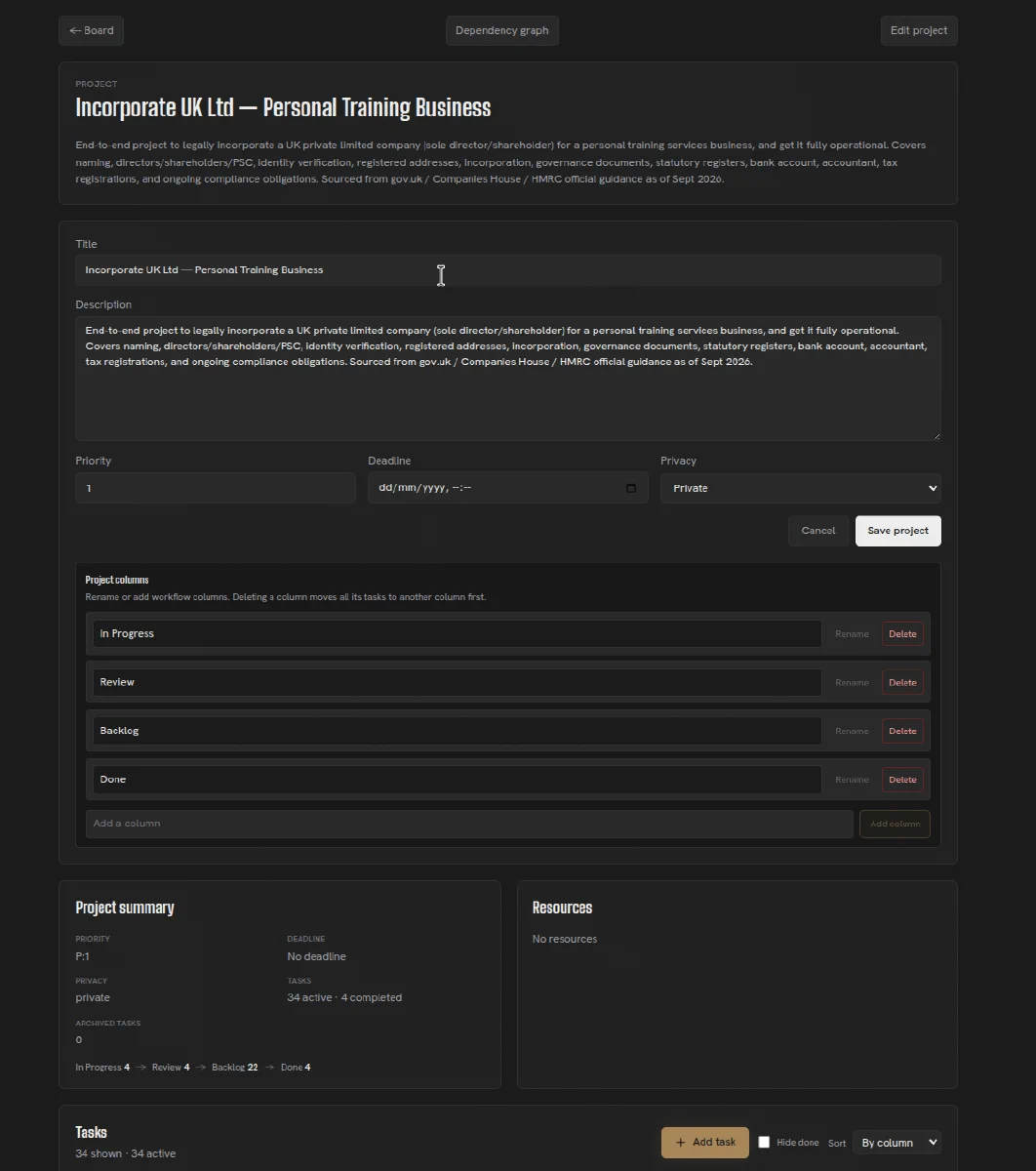This screenshot has height=1171, width=1036.
Task: Click the project heading 'Incorporate UK Ltd — Personal Training Business'
Action: pos(283,107)
